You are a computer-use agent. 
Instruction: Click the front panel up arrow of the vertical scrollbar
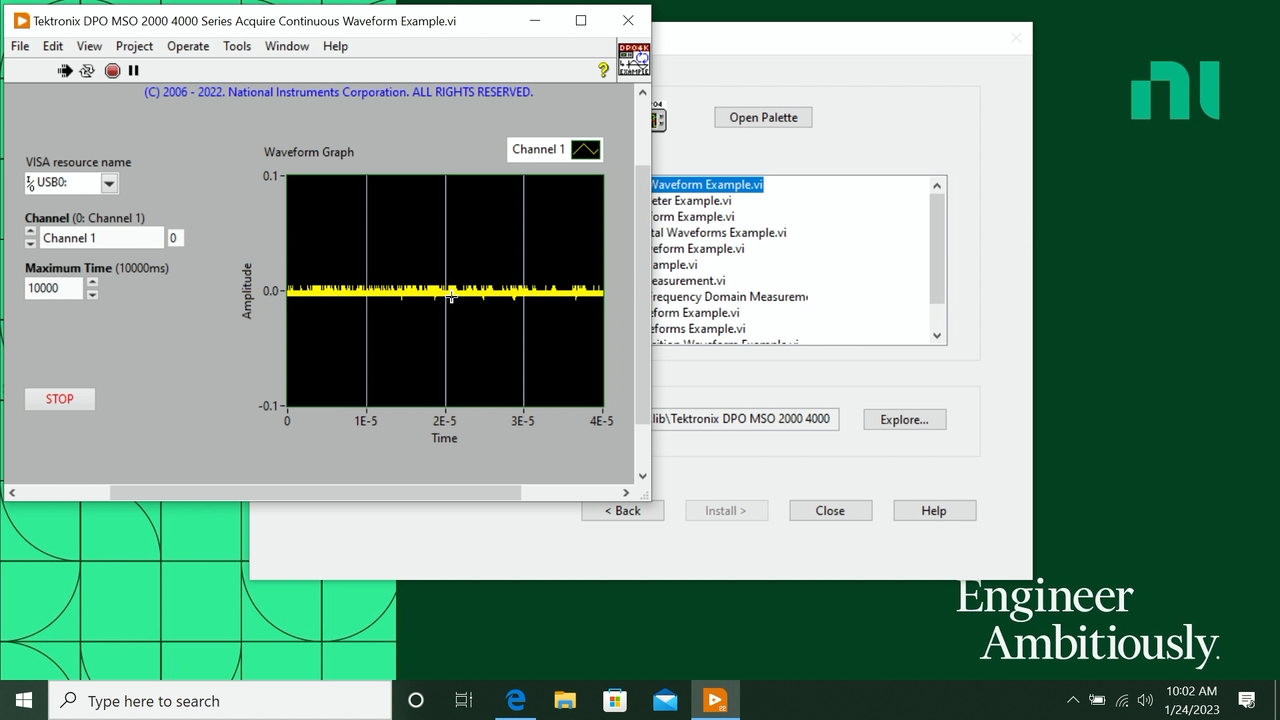click(x=643, y=93)
